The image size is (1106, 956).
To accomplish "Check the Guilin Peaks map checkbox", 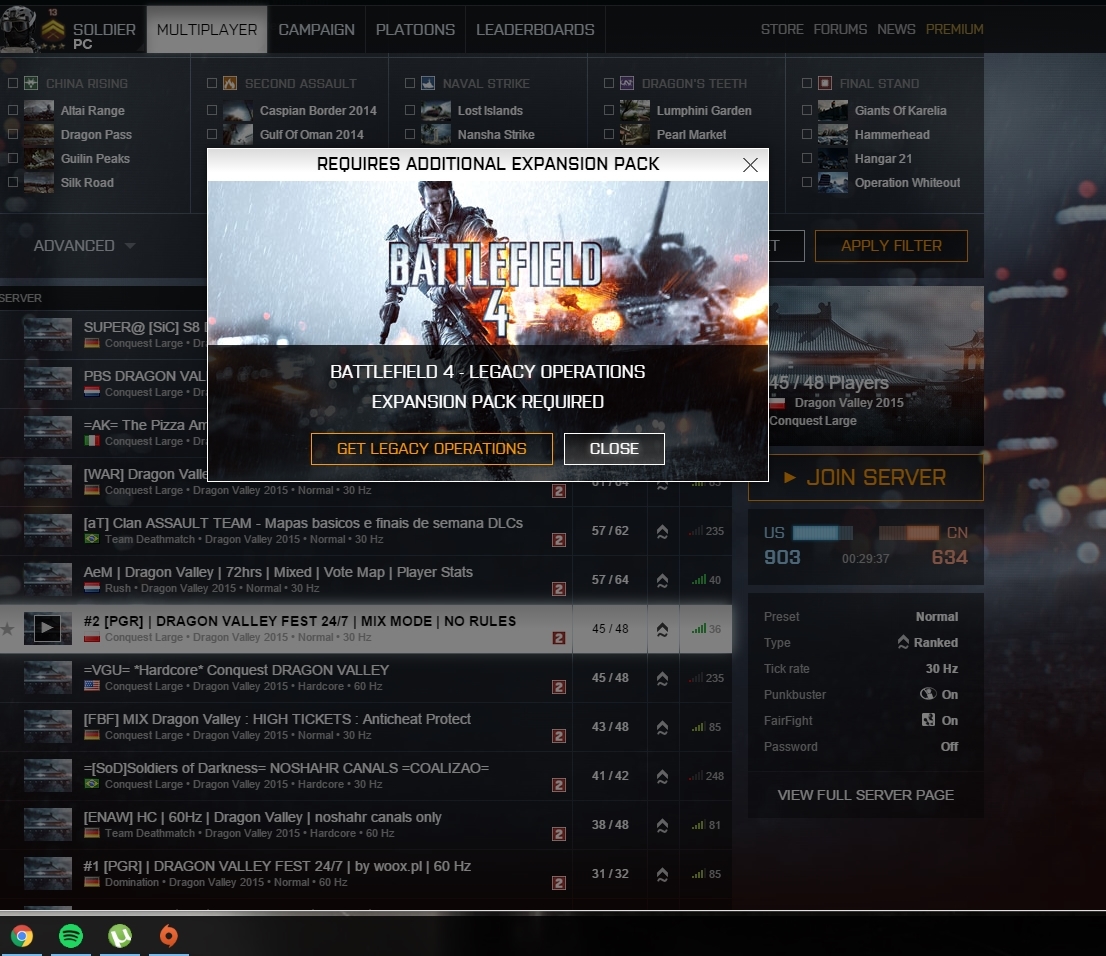I will (13, 158).
